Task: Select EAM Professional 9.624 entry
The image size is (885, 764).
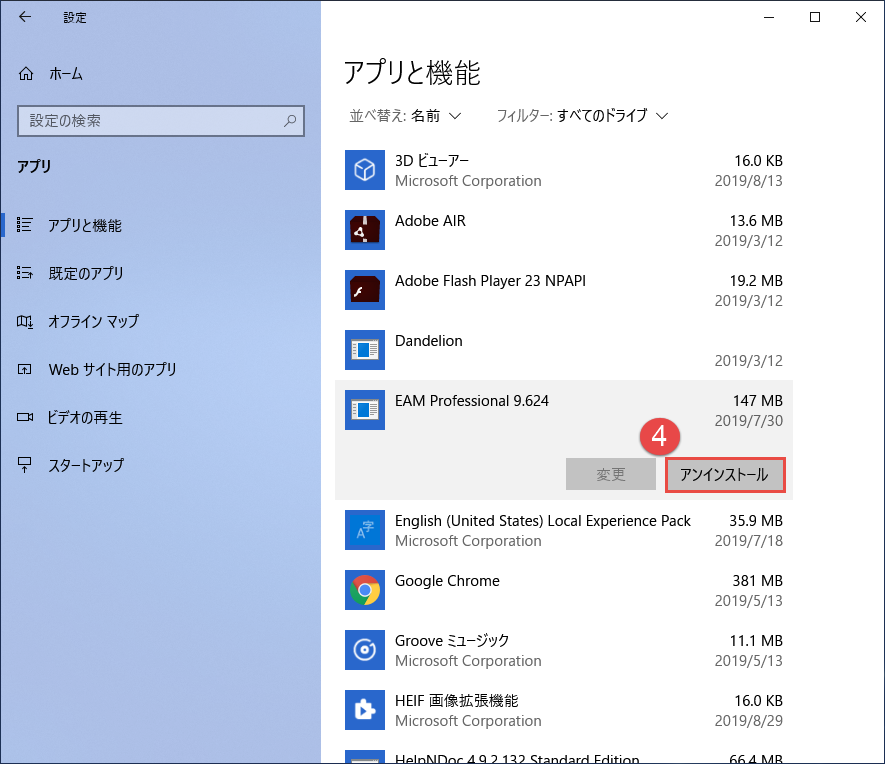Action: (x=564, y=440)
